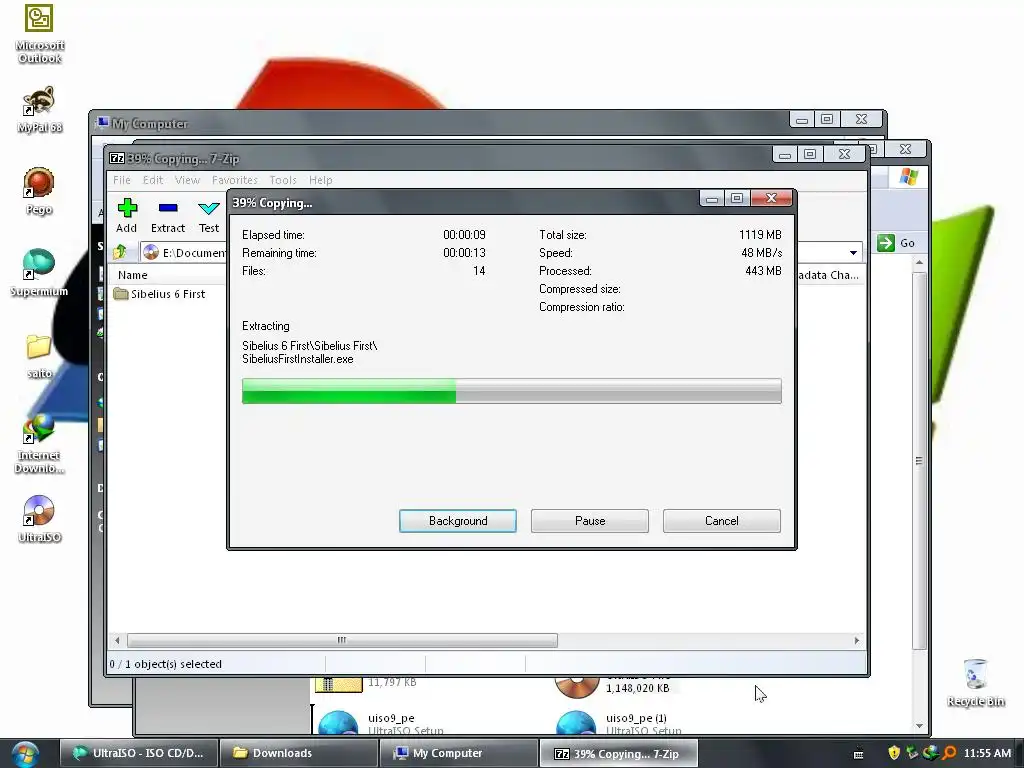The width and height of the screenshot is (1024, 768).
Task: Click the 1,148,020 KB file size text
Action: click(x=637, y=688)
